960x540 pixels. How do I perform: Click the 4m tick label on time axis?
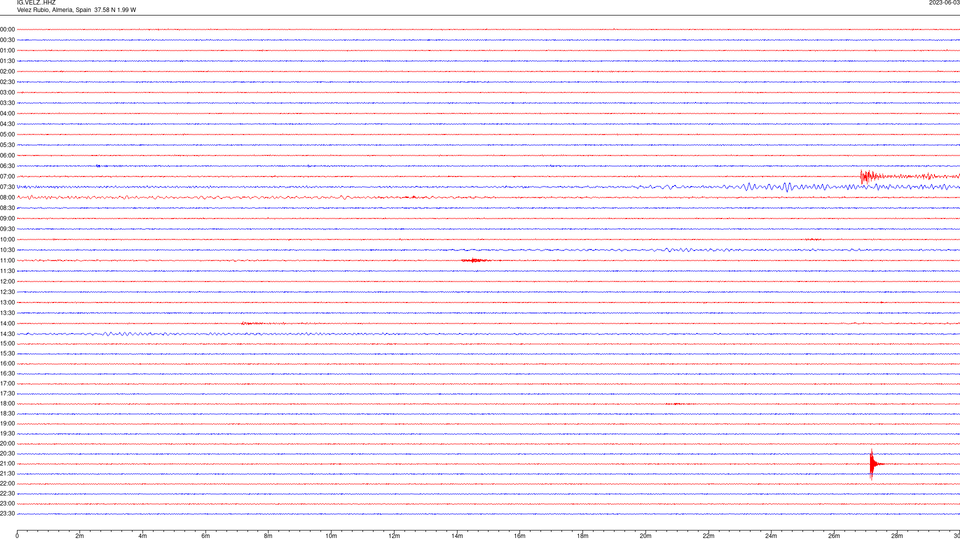tap(143, 536)
